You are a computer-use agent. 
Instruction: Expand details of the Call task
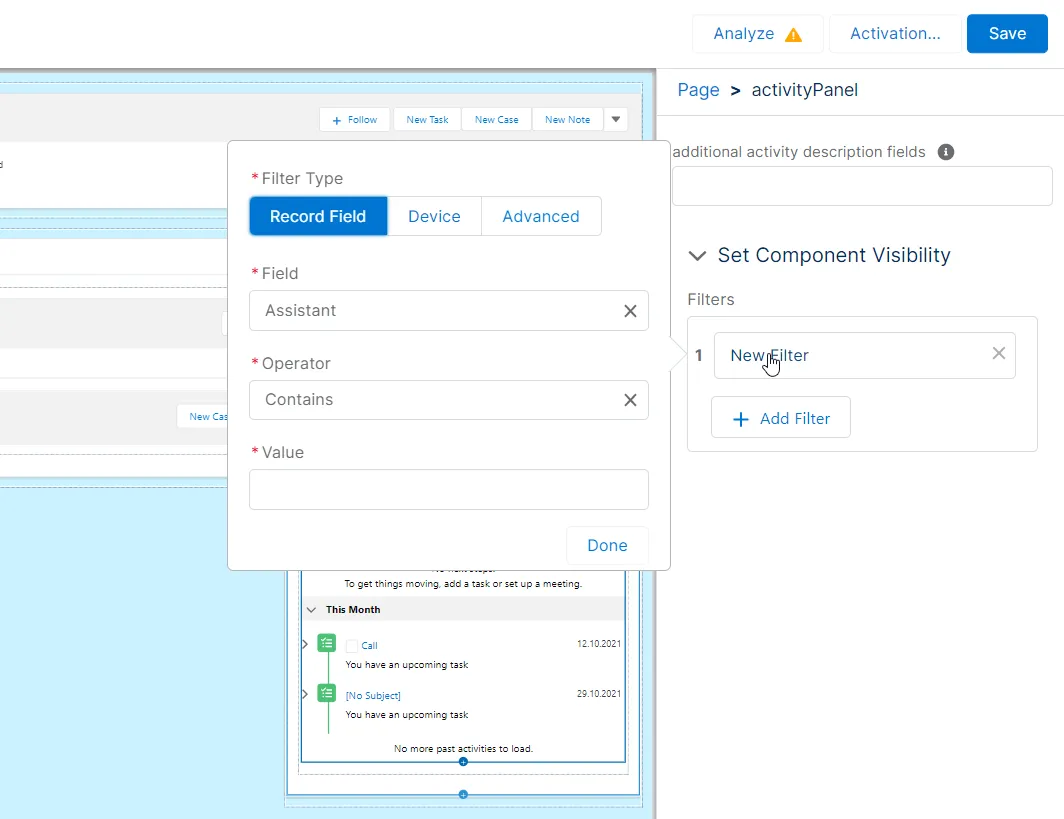point(304,643)
